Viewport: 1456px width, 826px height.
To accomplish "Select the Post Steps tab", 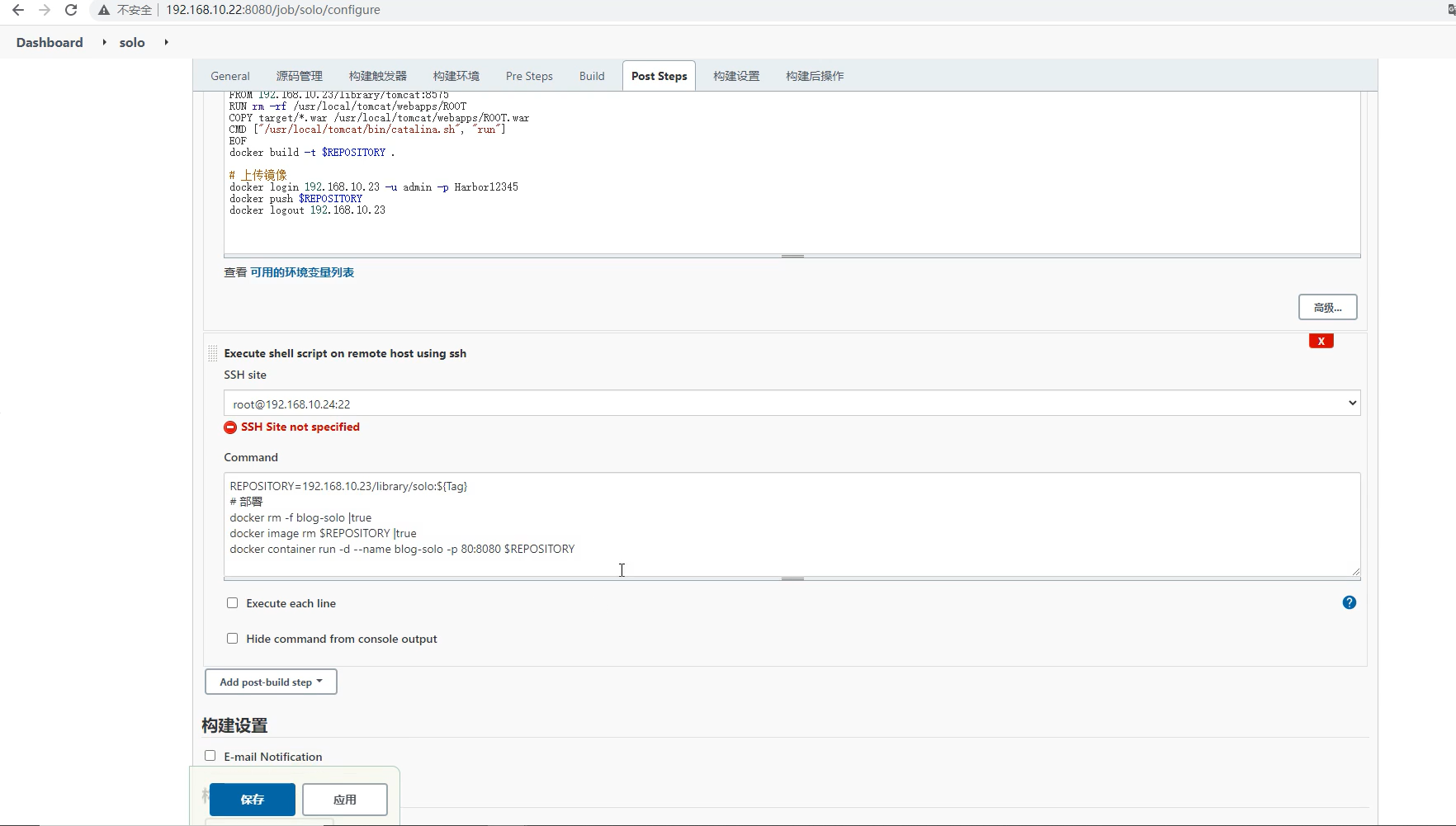I will click(659, 76).
